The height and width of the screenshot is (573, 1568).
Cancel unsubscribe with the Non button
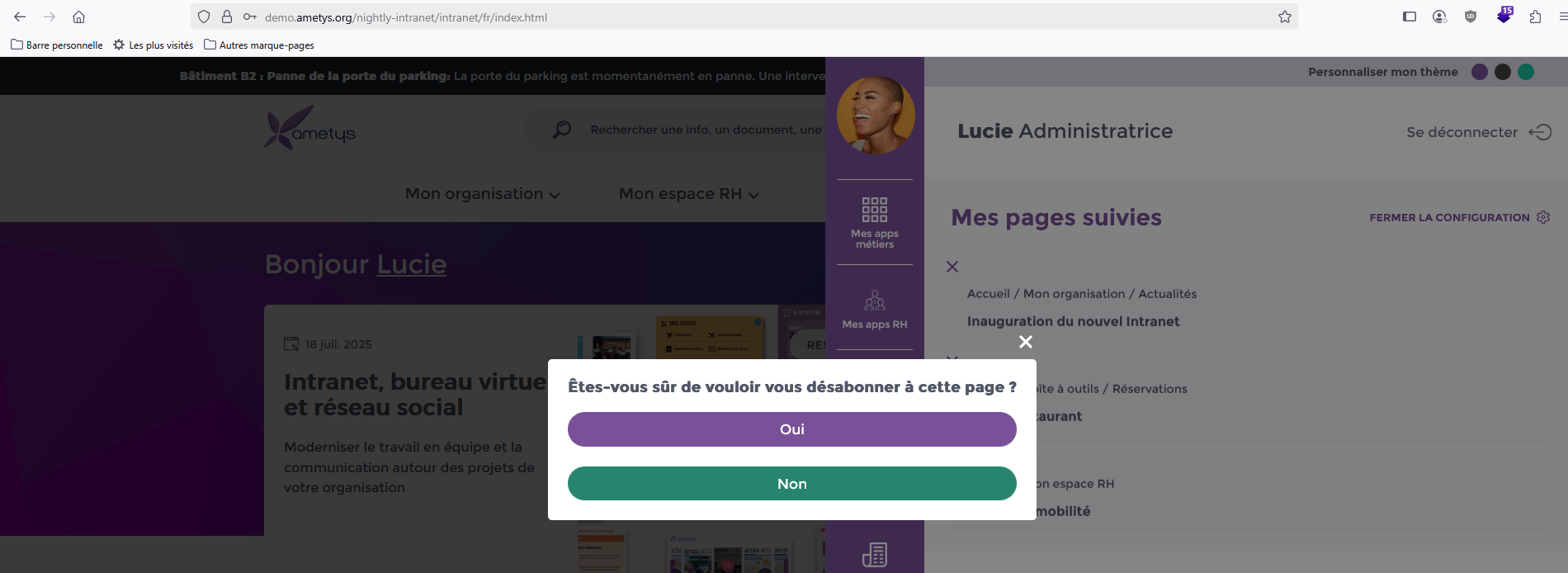coord(791,484)
